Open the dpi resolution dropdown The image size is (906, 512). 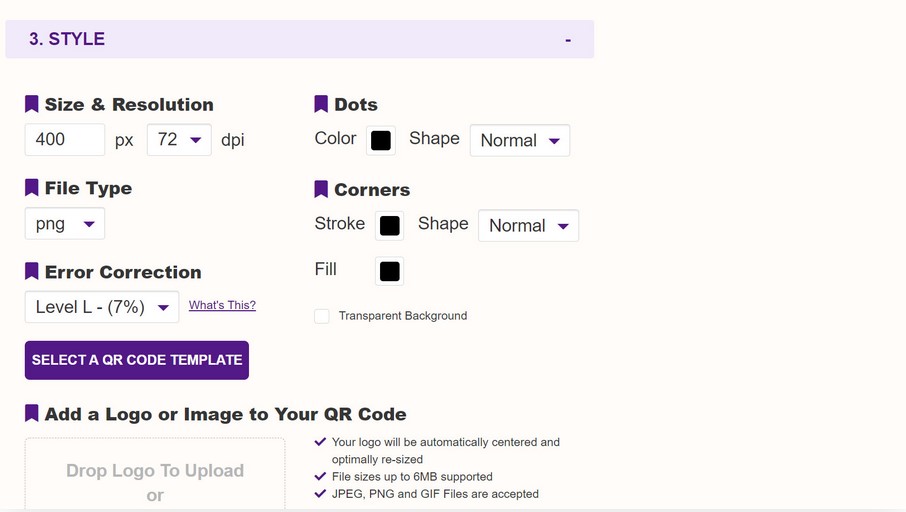[179, 140]
